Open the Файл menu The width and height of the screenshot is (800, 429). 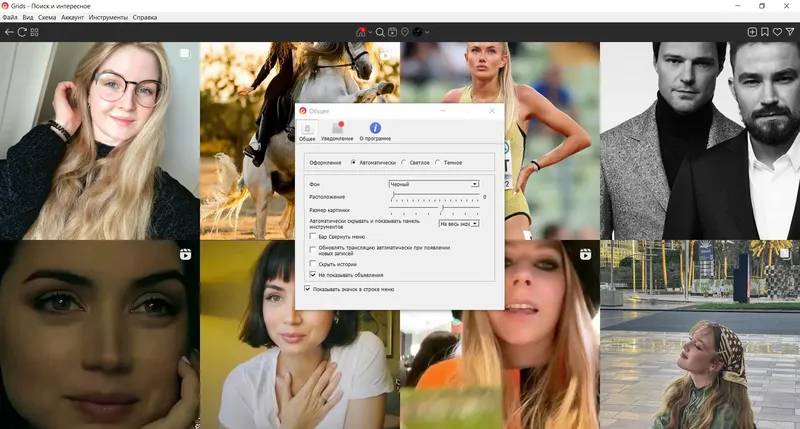[10, 17]
